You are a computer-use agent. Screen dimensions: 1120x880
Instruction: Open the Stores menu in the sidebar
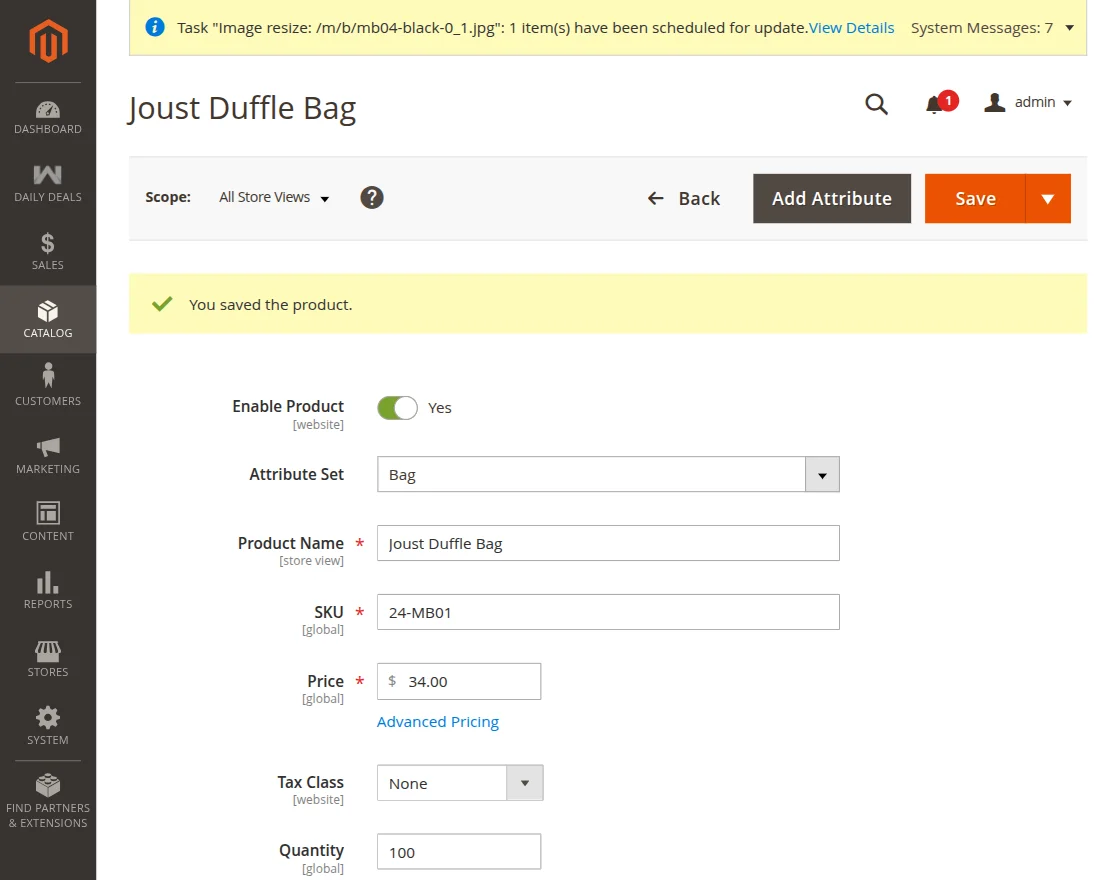pyautogui.click(x=48, y=658)
